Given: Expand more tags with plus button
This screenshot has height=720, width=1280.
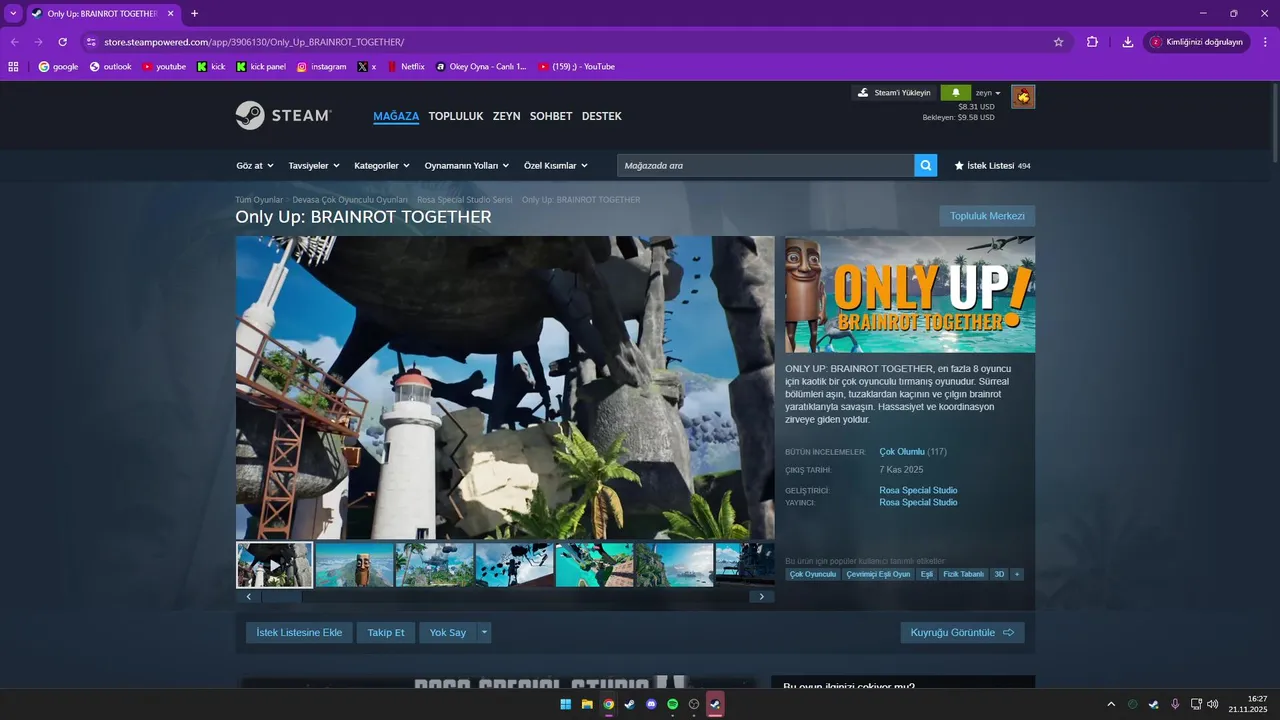Looking at the screenshot, I should [1017, 574].
